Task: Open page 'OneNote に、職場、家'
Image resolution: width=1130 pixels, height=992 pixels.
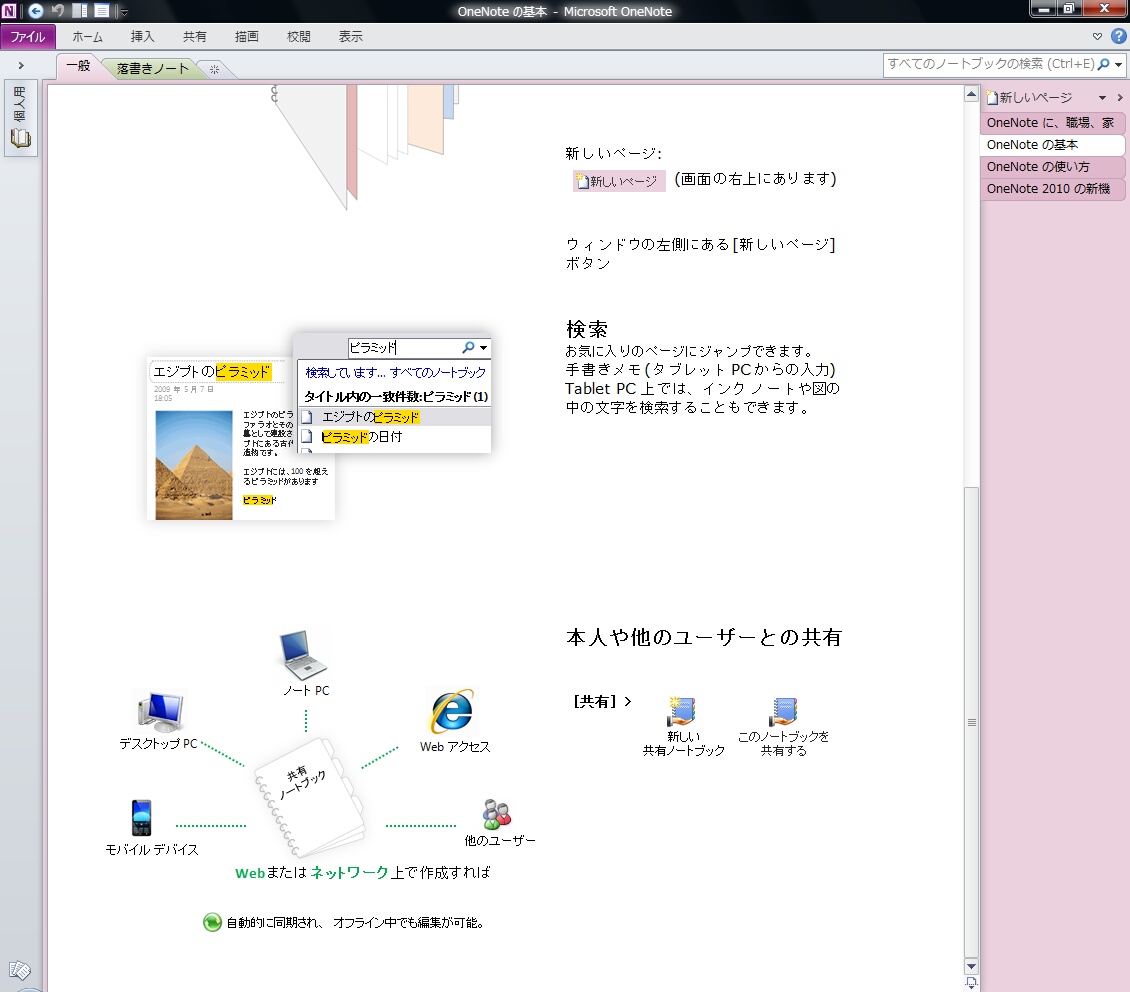Action: coord(1052,123)
